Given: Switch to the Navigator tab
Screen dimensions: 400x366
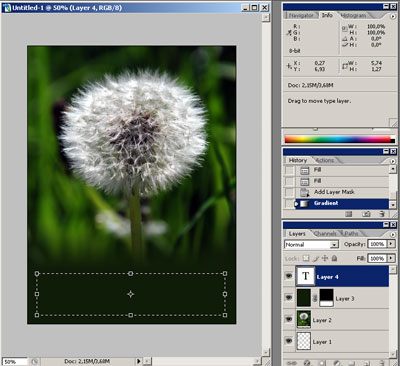Looking at the screenshot, I should point(301,15).
